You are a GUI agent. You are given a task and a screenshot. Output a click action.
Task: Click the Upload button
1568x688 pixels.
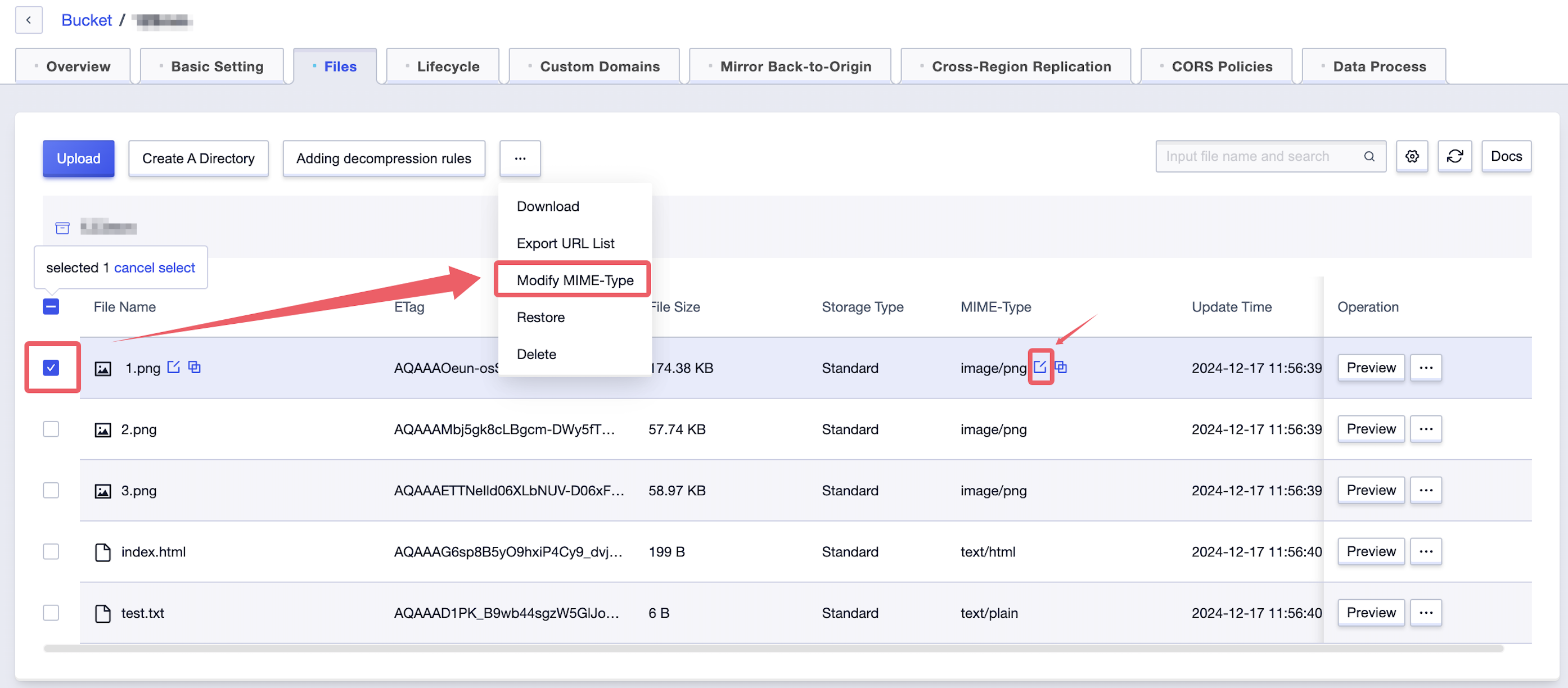79,158
